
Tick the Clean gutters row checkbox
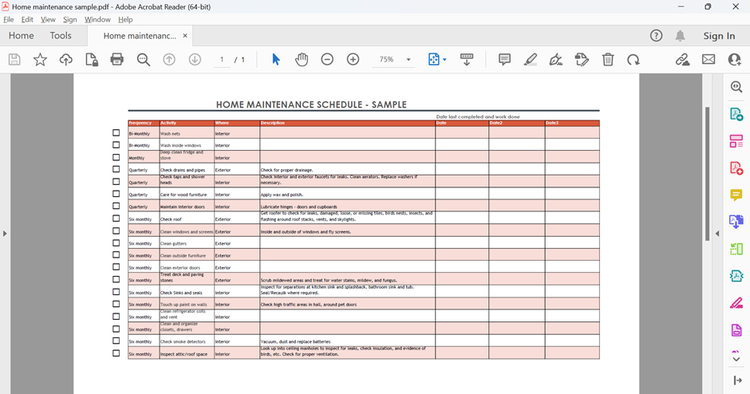tap(116, 242)
